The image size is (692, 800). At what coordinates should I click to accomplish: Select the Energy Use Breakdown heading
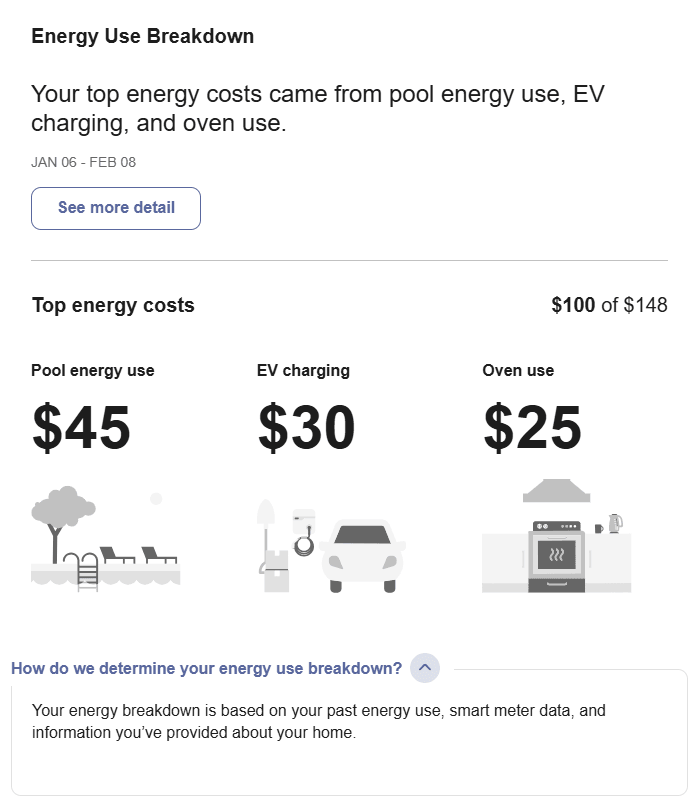coord(142,36)
